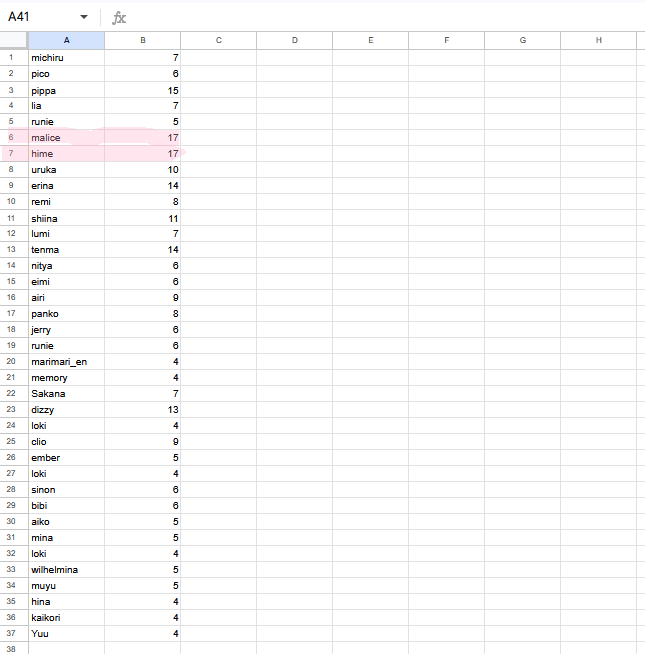Click cell containing uruka

pos(66,170)
